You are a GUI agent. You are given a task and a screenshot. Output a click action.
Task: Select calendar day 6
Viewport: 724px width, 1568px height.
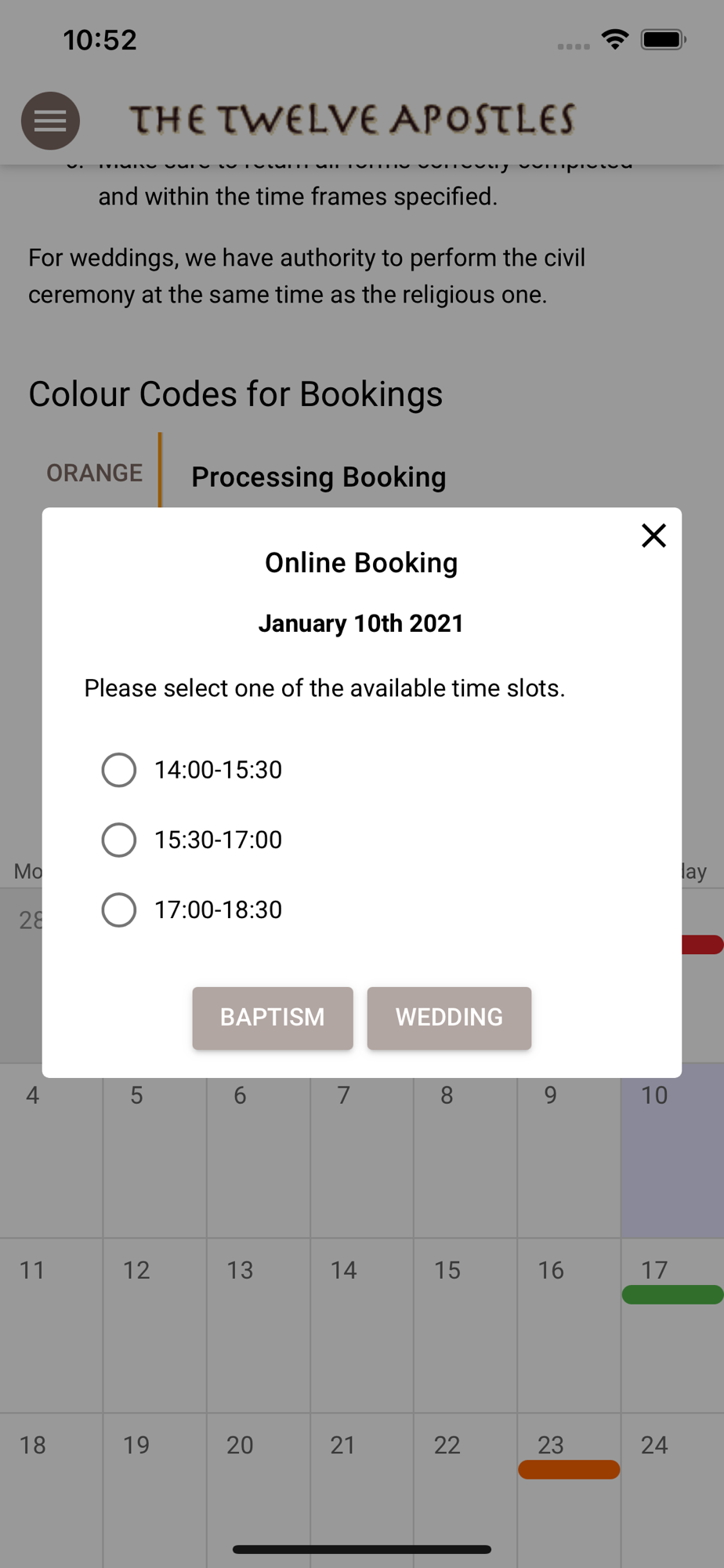click(258, 1150)
